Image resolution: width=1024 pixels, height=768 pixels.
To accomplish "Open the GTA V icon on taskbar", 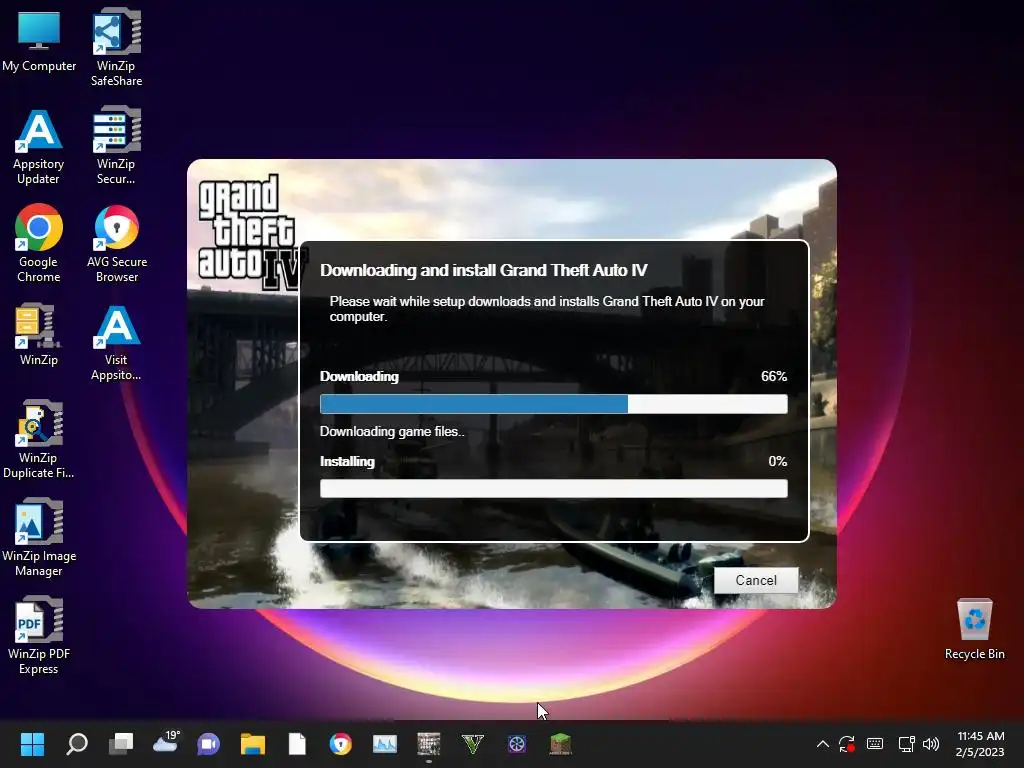I will click(473, 744).
